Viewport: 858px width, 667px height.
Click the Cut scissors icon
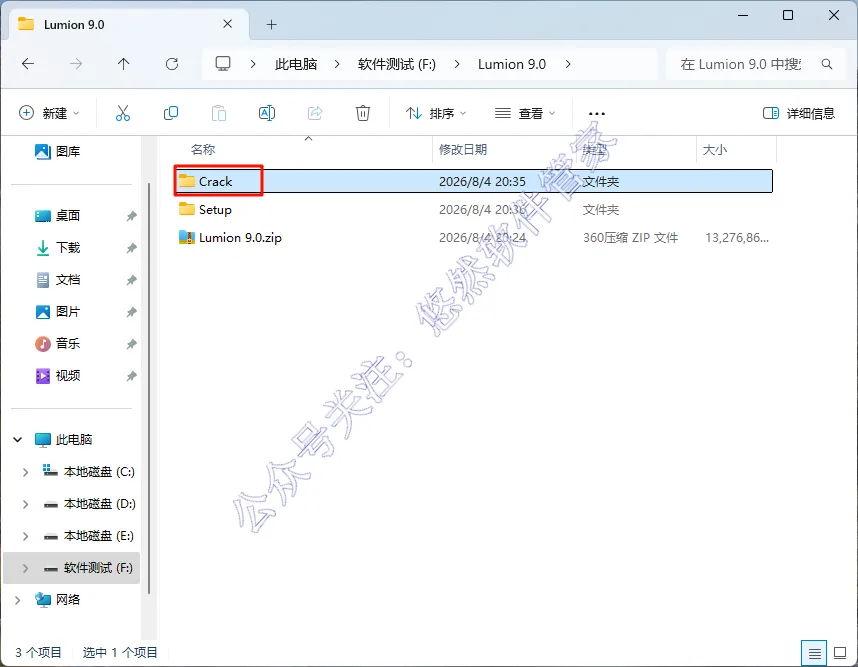pos(123,113)
